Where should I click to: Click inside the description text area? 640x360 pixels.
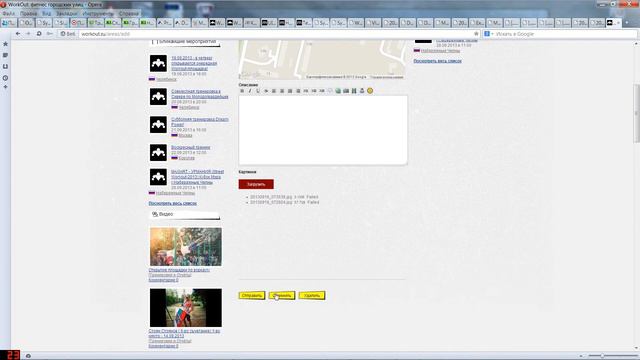[323, 130]
